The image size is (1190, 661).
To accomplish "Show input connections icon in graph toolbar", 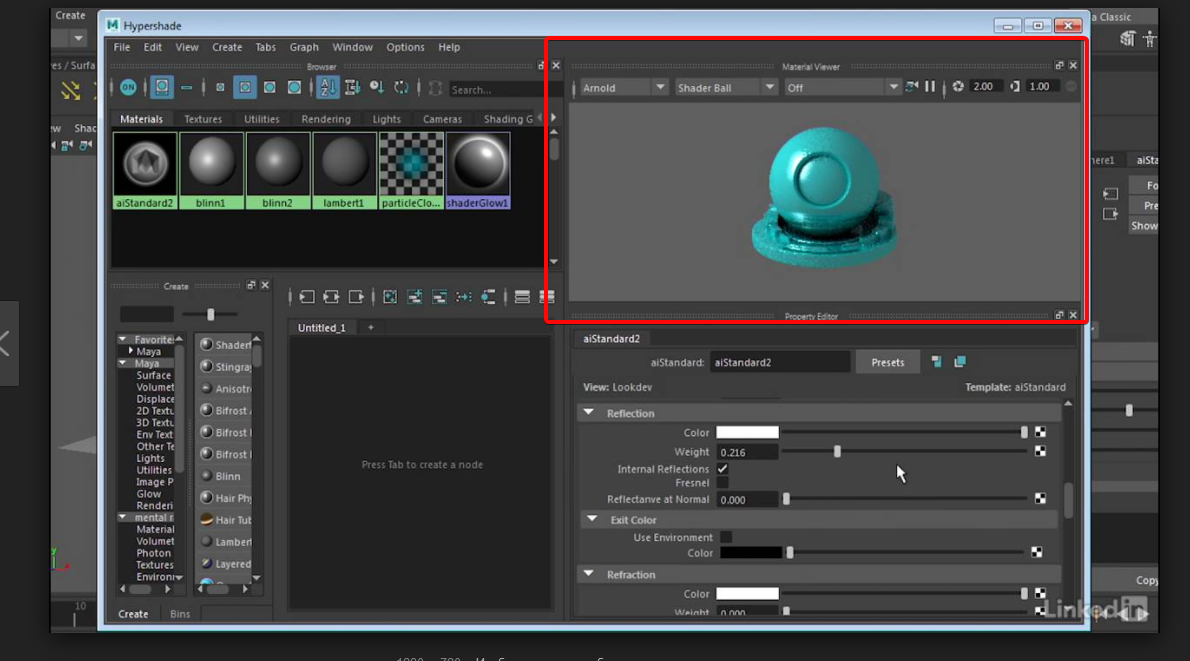I will click(307, 297).
